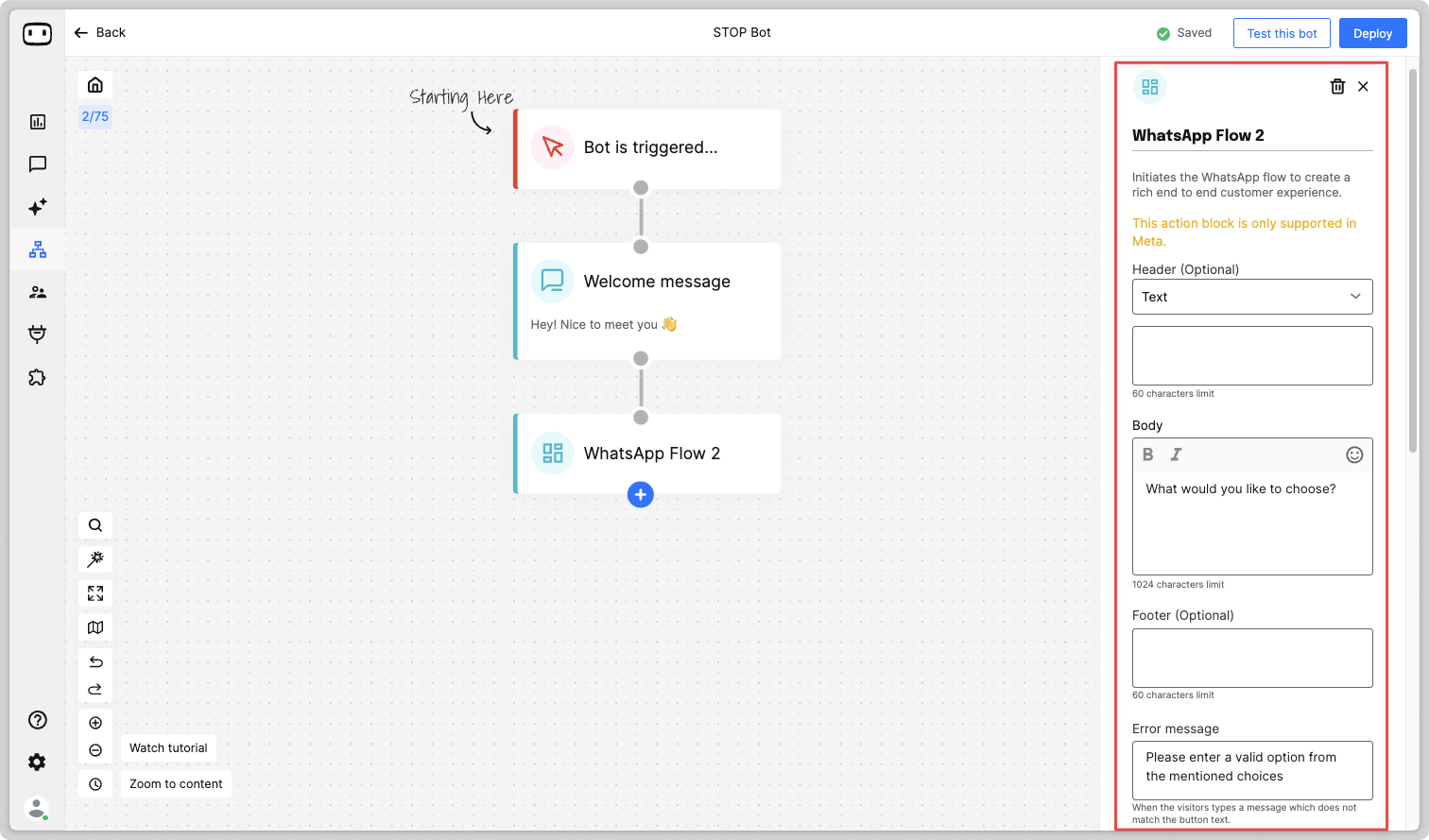Zoom in on the canvas

pos(95,723)
